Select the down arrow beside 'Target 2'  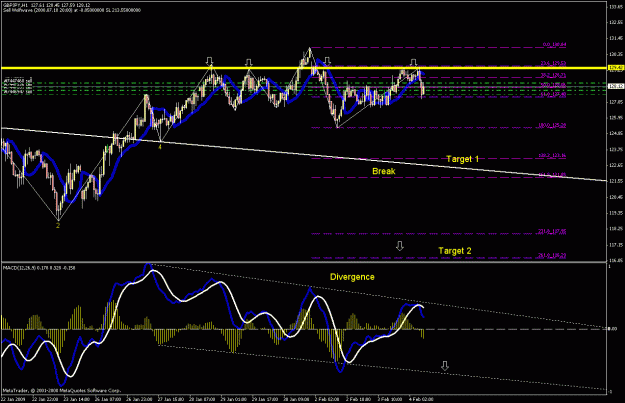tap(400, 246)
